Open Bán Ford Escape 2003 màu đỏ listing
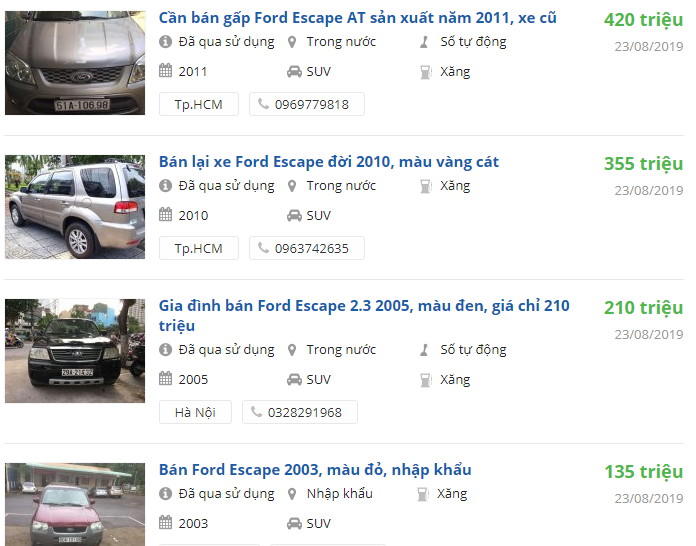696x546 pixels. coord(315,470)
